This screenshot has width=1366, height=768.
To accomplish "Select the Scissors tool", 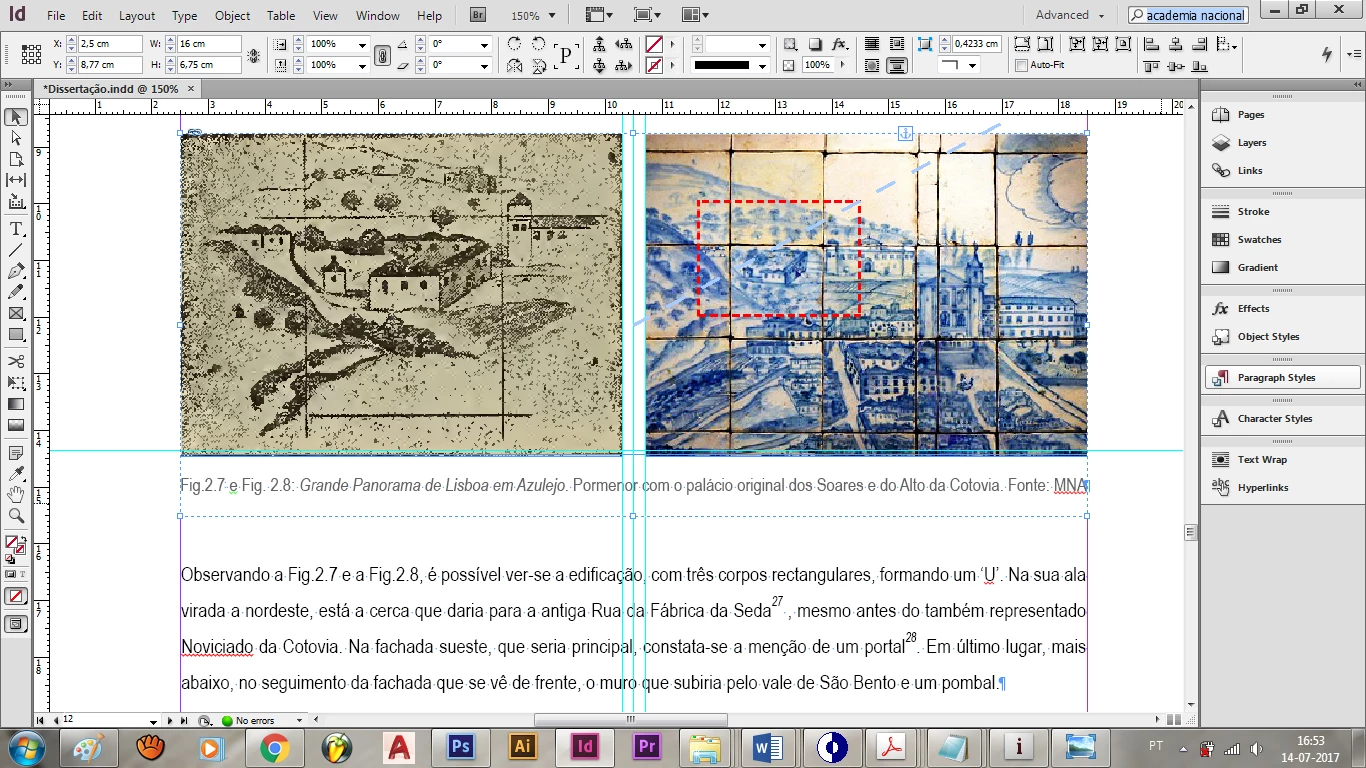I will pos(16,361).
